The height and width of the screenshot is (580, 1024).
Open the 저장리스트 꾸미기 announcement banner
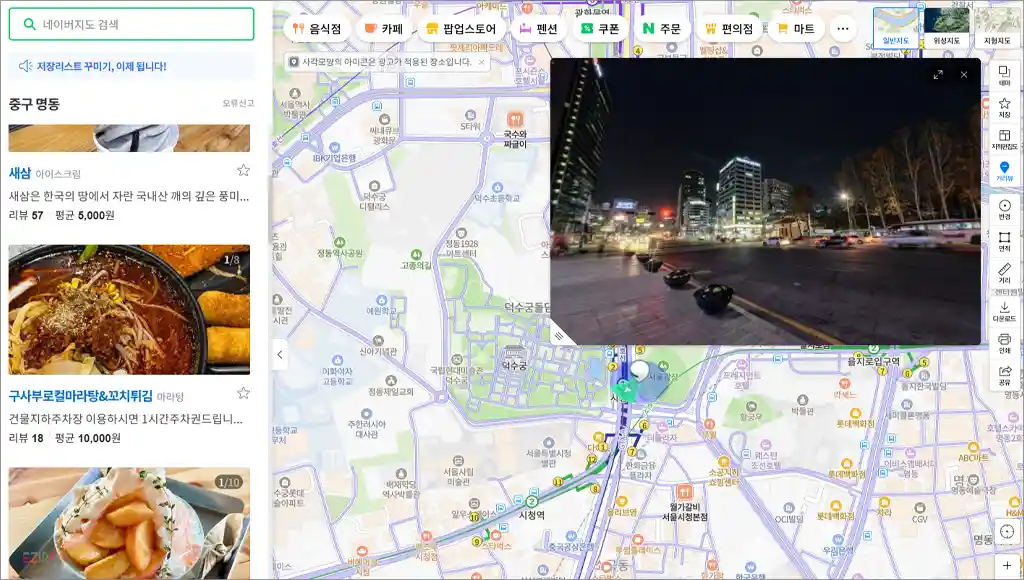(x=131, y=66)
